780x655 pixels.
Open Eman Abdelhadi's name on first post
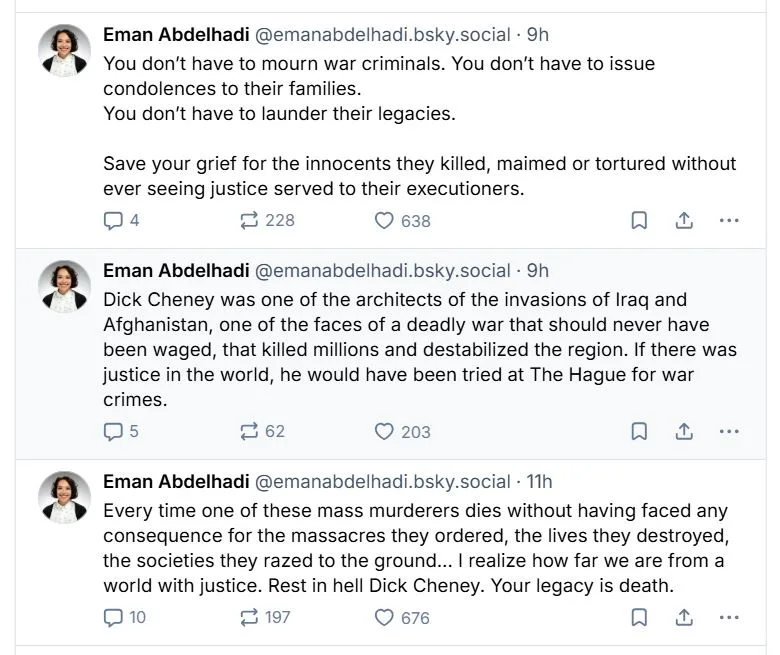[176, 35]
